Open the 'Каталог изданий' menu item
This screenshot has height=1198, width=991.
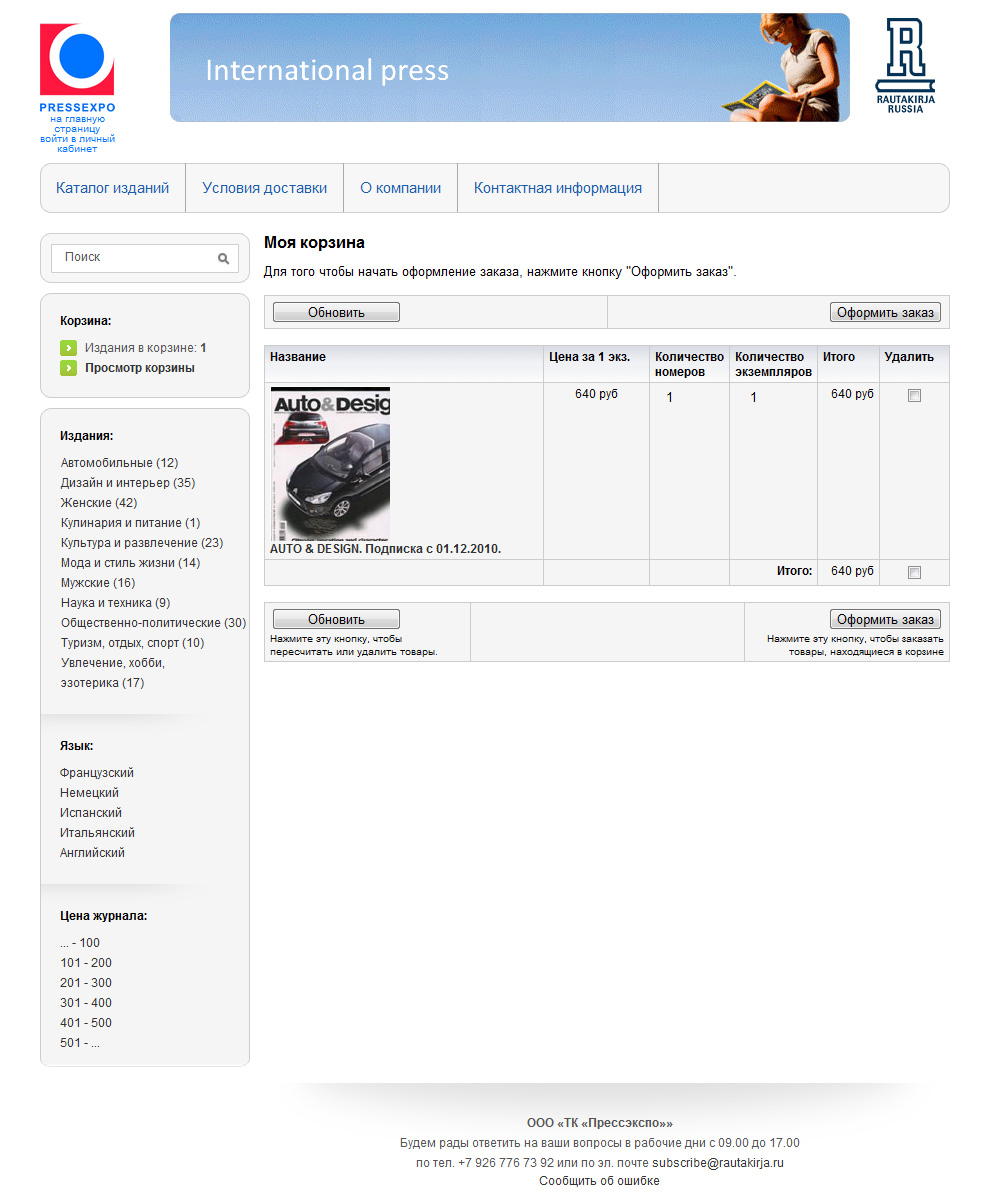tap(113, 188)
